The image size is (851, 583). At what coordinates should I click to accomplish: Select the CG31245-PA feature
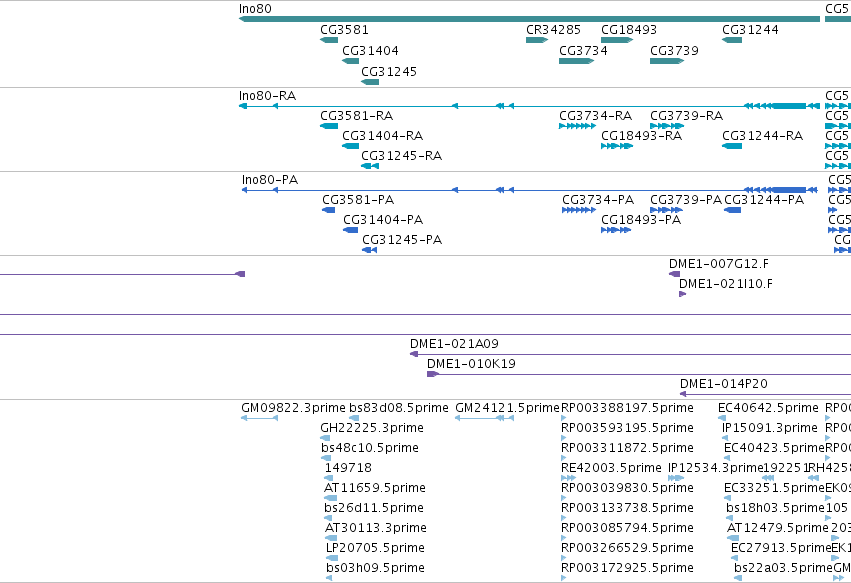[370, 250]
